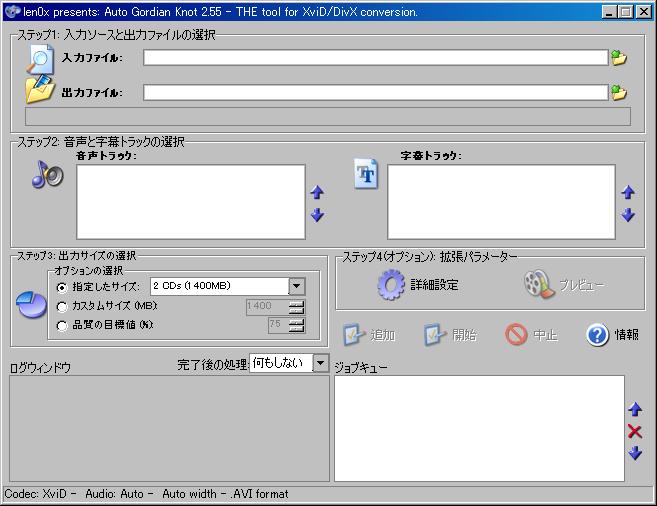Move queued job up with blue arrow
The height and width of the screenshot is (506, 657).
click(x=635, y=409)
